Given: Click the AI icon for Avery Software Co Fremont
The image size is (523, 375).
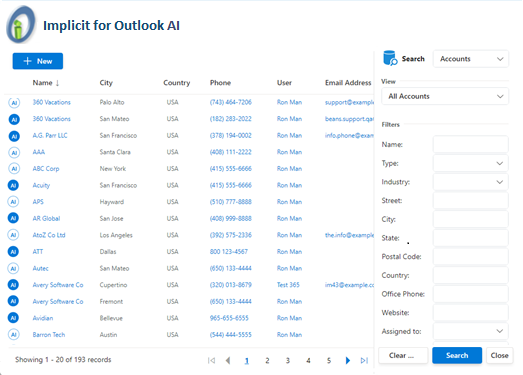Looking at the screenshot, I should pos(13,301).
